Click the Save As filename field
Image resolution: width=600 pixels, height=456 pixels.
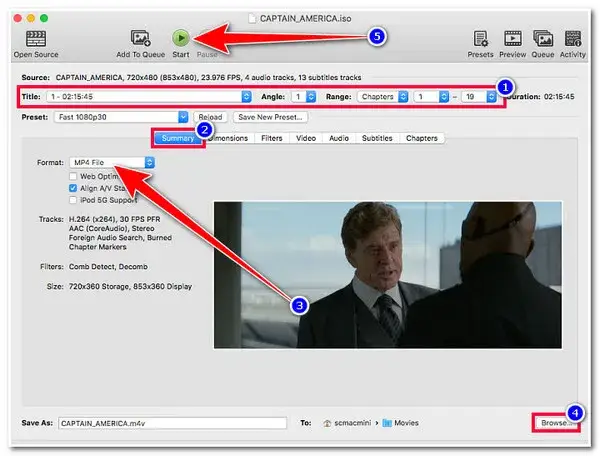click(x=170, y=424)
